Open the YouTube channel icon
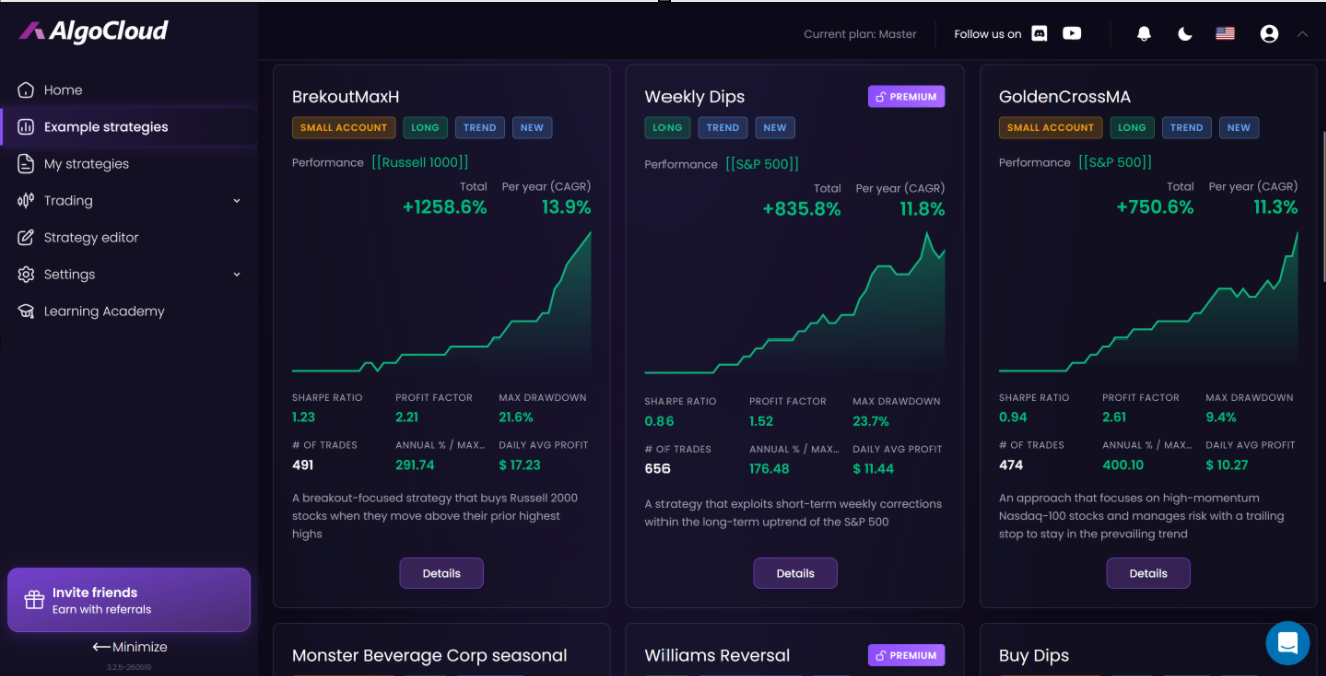Screen dimensions: 1326x676 (x=1072, y=34)
